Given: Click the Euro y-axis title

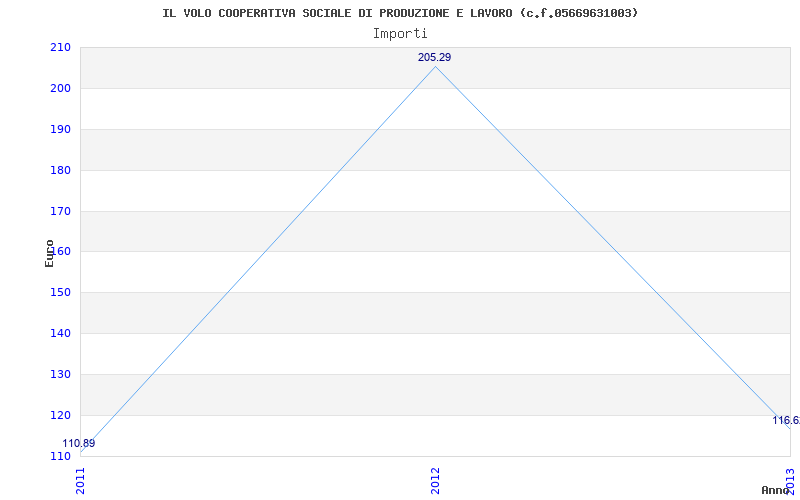Looking at the screenshot, I should click(49, 253).
